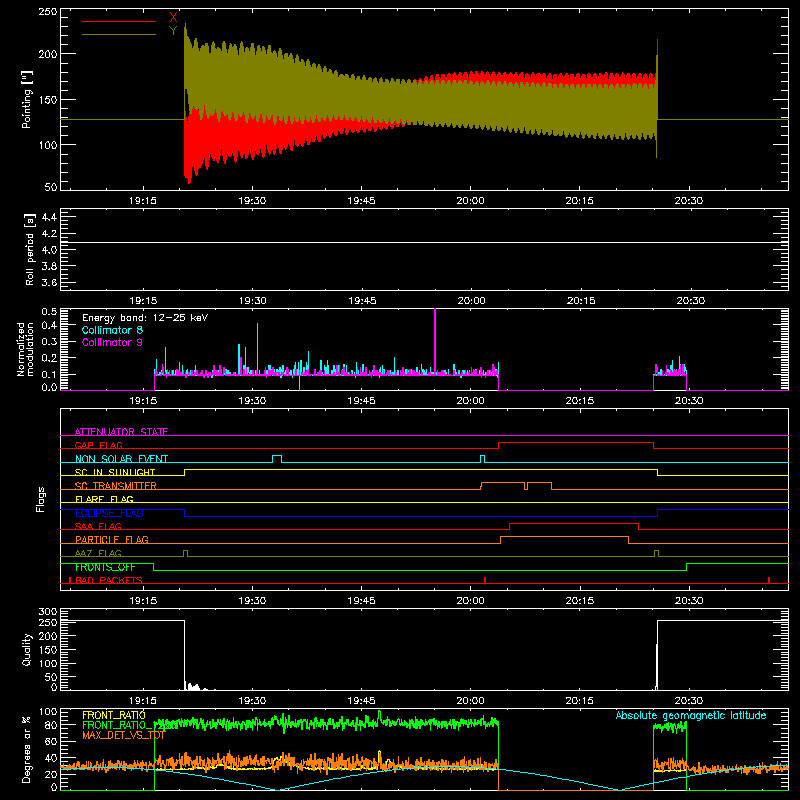Click the cyan 'Collimator 8' legend entry
This screenshot has height=800, width=800.
click(x=112, y=330)
